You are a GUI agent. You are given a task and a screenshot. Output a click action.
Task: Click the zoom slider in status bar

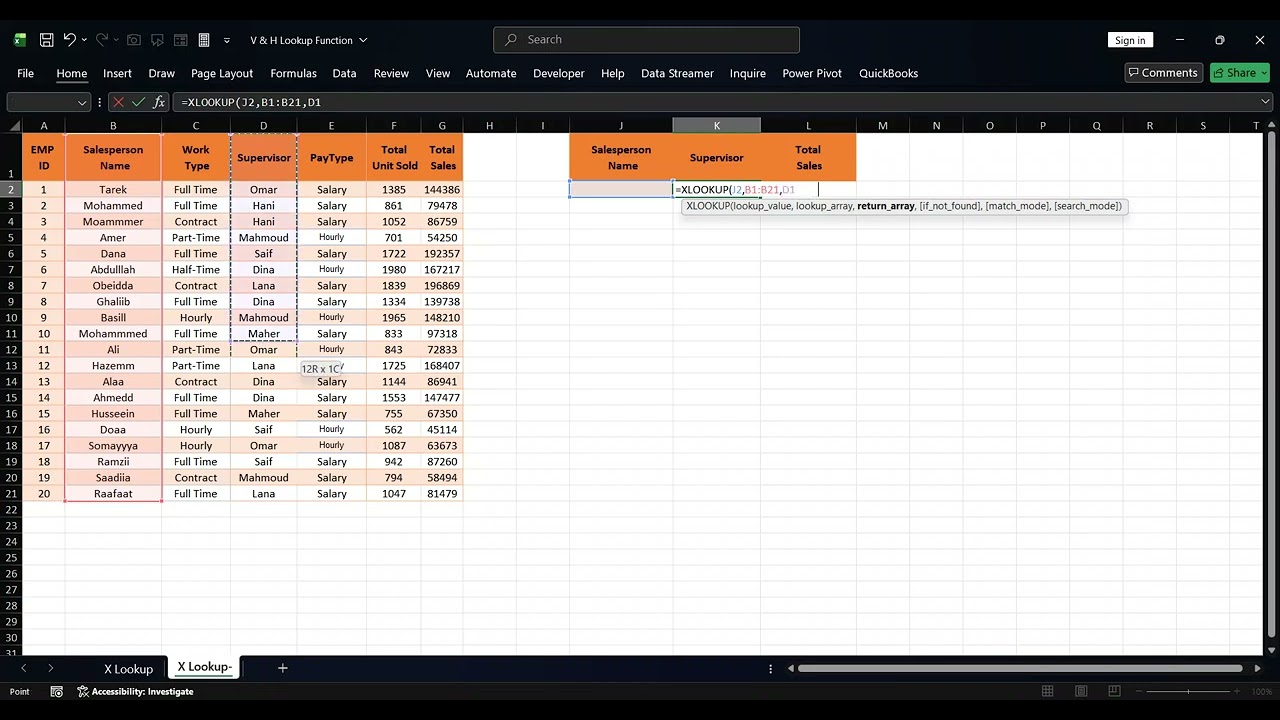tap(1188, 692)
